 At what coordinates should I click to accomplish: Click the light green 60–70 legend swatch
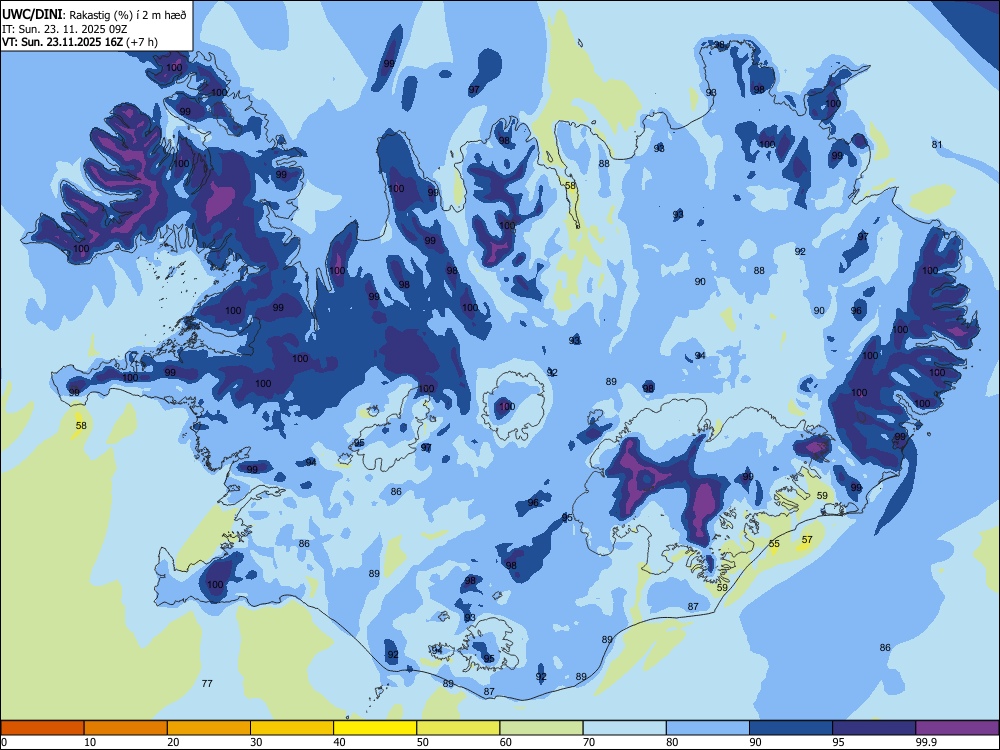point(541,728)
